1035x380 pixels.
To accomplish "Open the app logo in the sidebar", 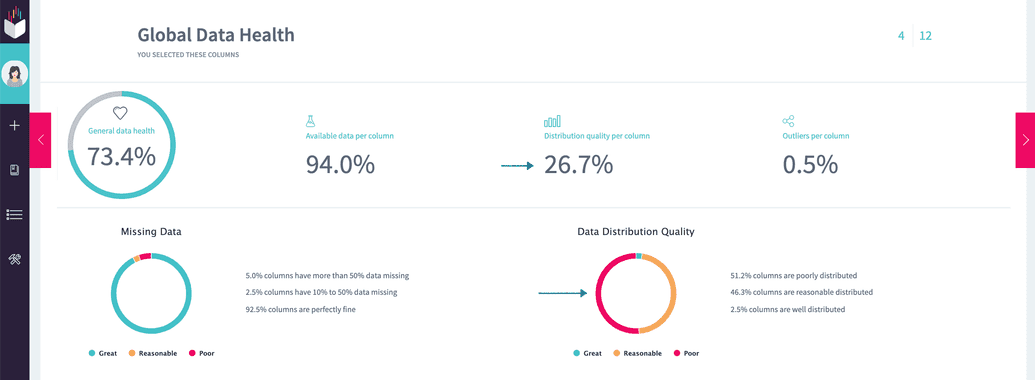I will [15, 22].
